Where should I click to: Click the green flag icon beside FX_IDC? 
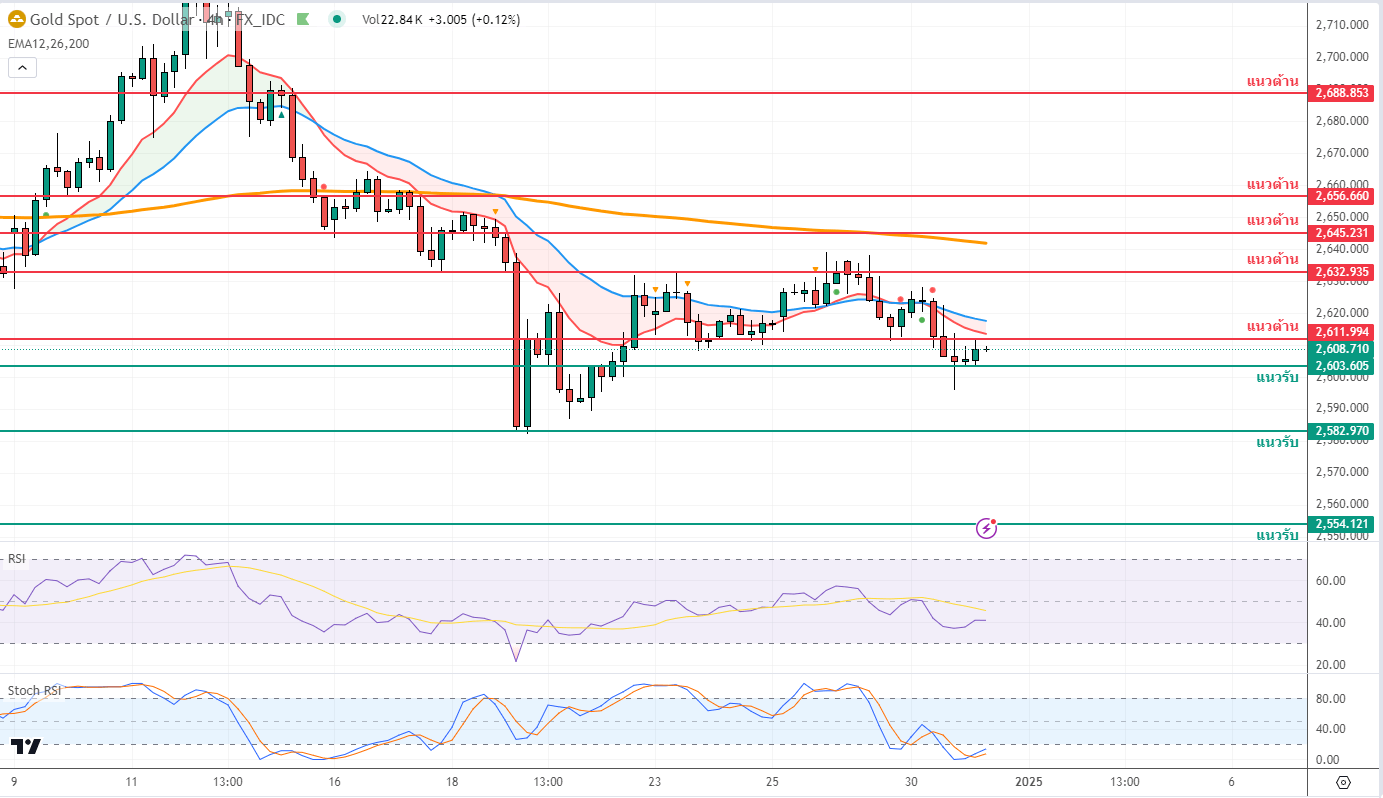pos(304,19)
